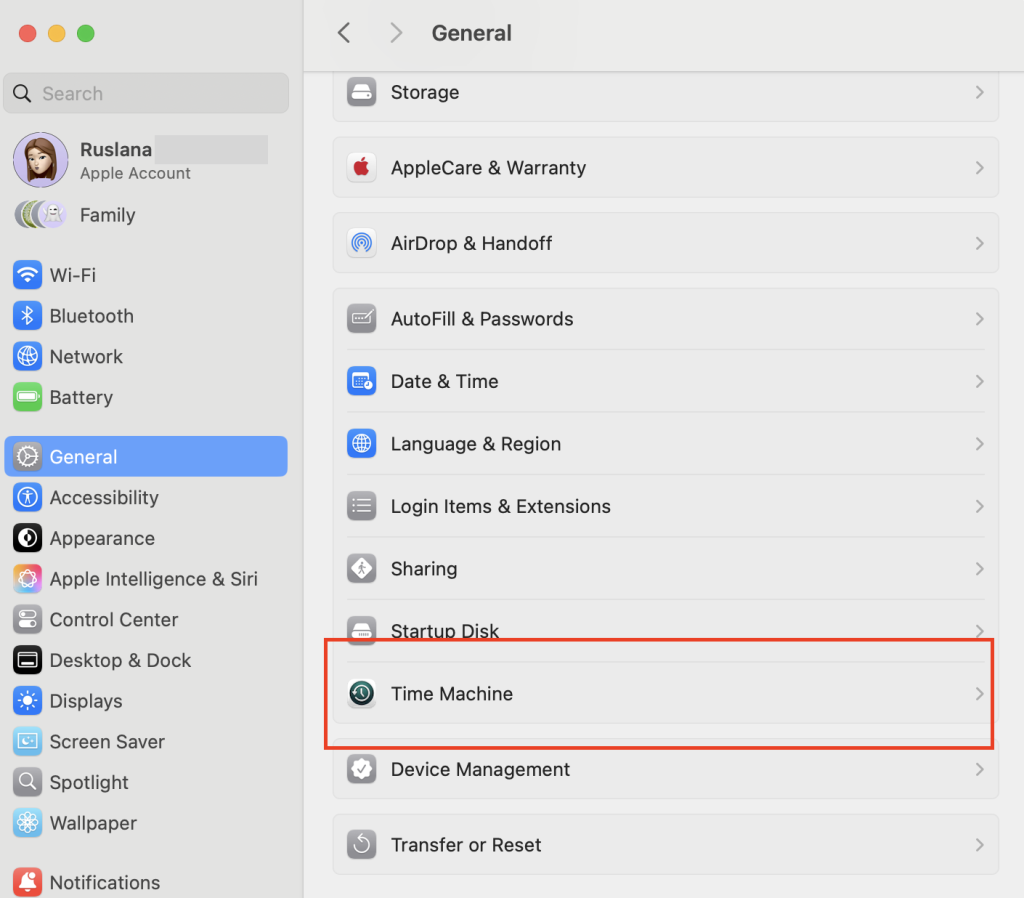Expand Device Management chevron
1024x898 pixels.
point(979,769)
